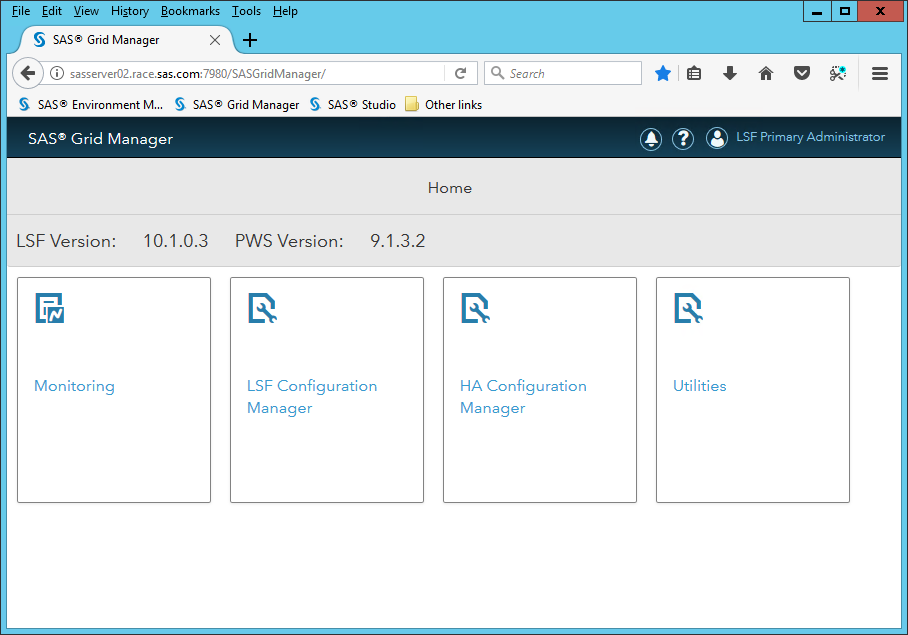Click the LSF Configuration Manager wrench icon
The image size is (908, 635).
pos(262,308)
